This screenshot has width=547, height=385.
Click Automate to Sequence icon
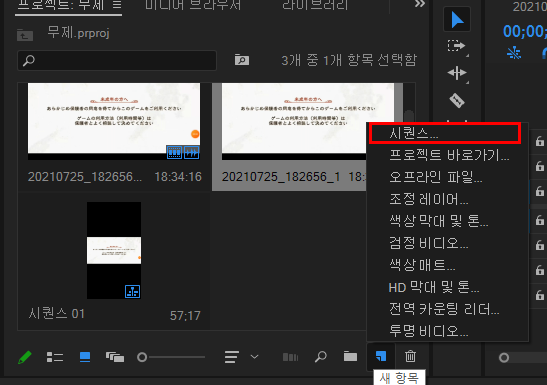tap(290, 357)
